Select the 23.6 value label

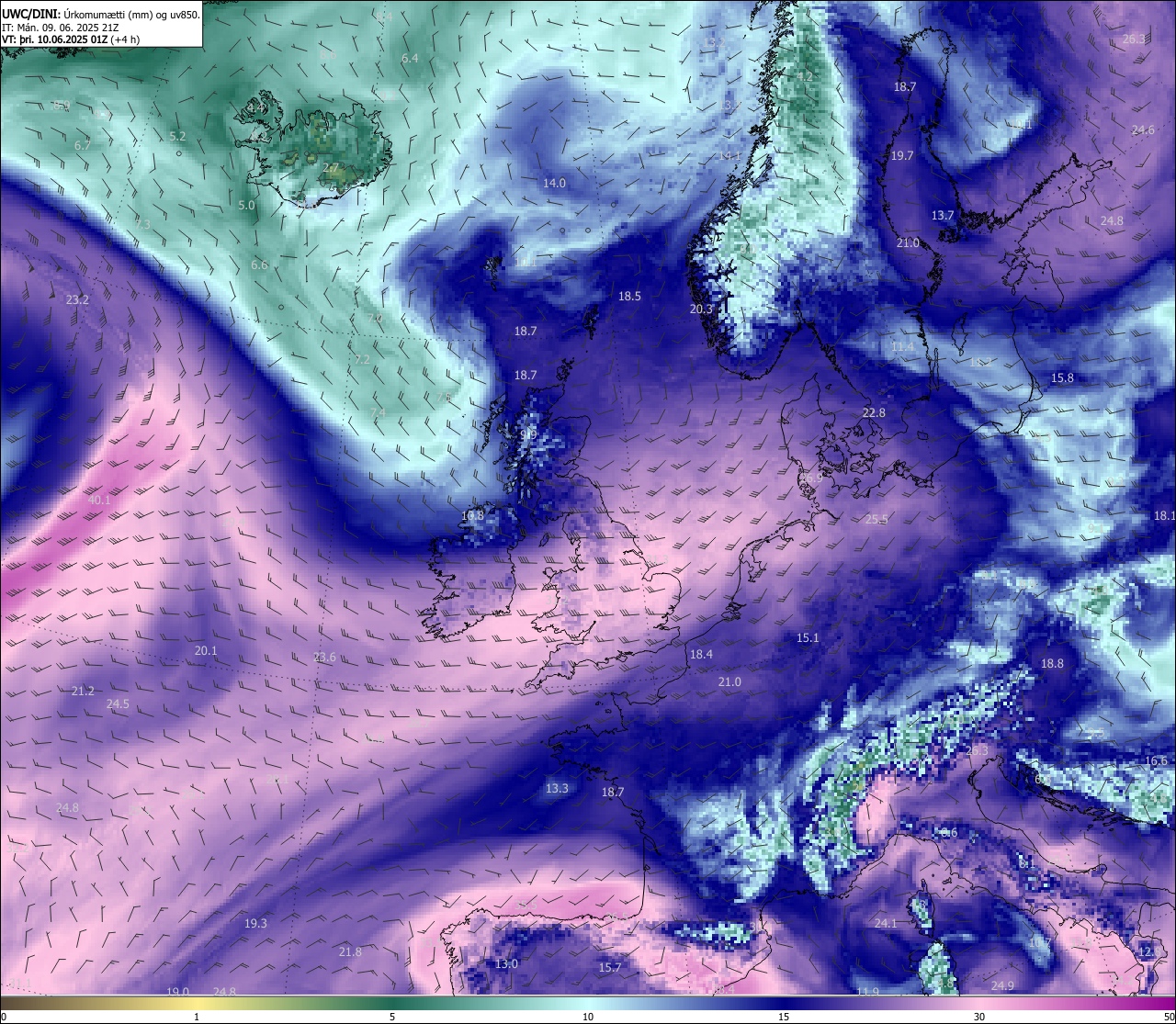(x=324, y=657)
